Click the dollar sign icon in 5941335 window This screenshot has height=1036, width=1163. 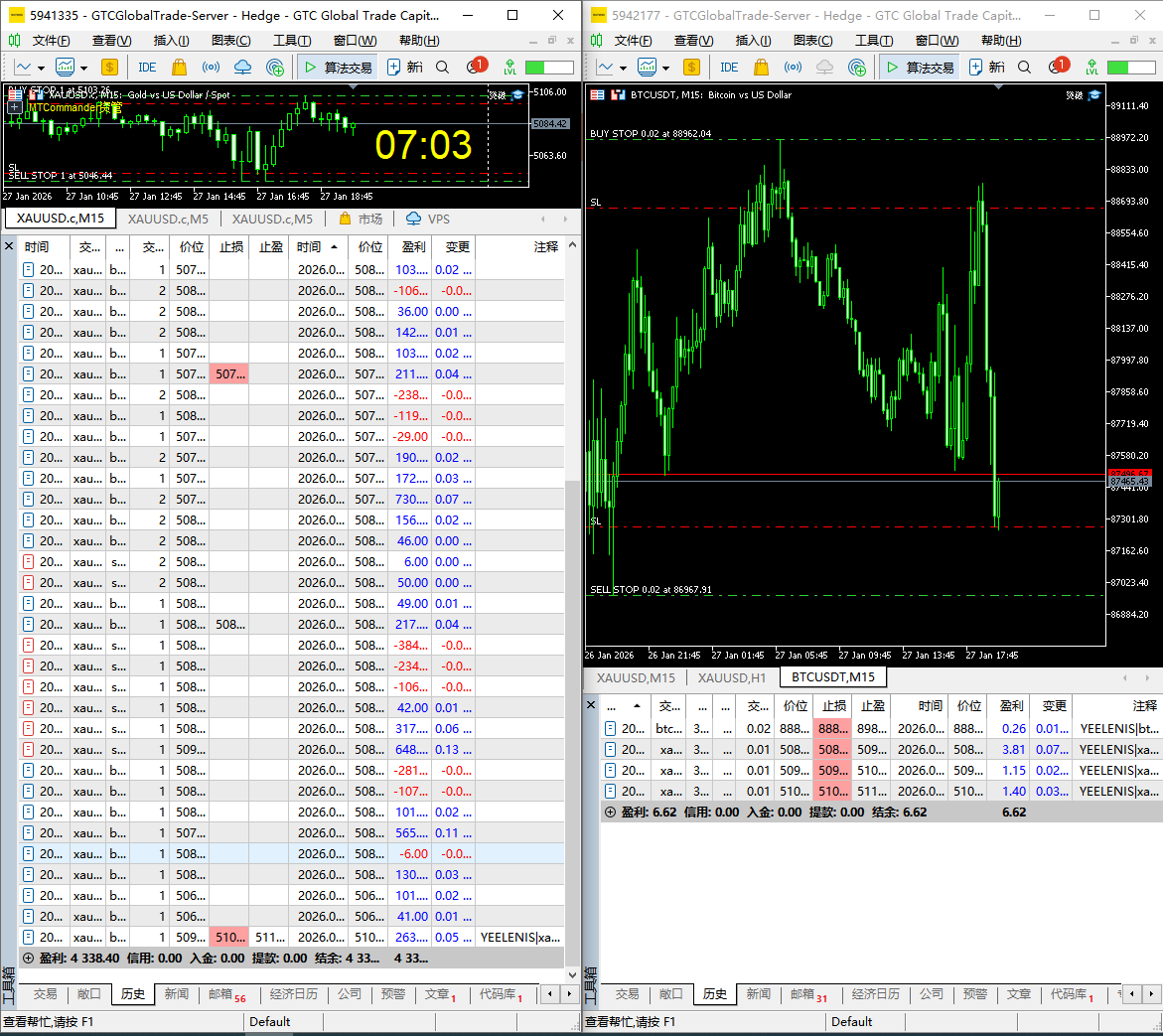click(x=110, y=68)
